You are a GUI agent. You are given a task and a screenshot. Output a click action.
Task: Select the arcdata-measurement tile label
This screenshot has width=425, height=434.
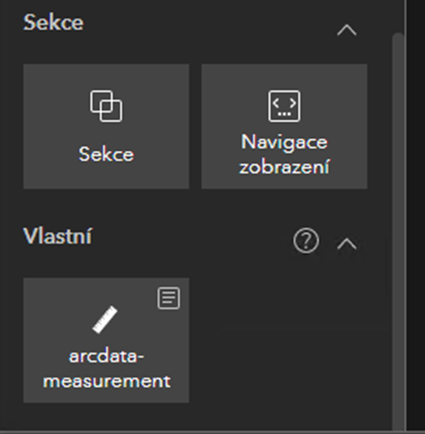coord(106,368)
